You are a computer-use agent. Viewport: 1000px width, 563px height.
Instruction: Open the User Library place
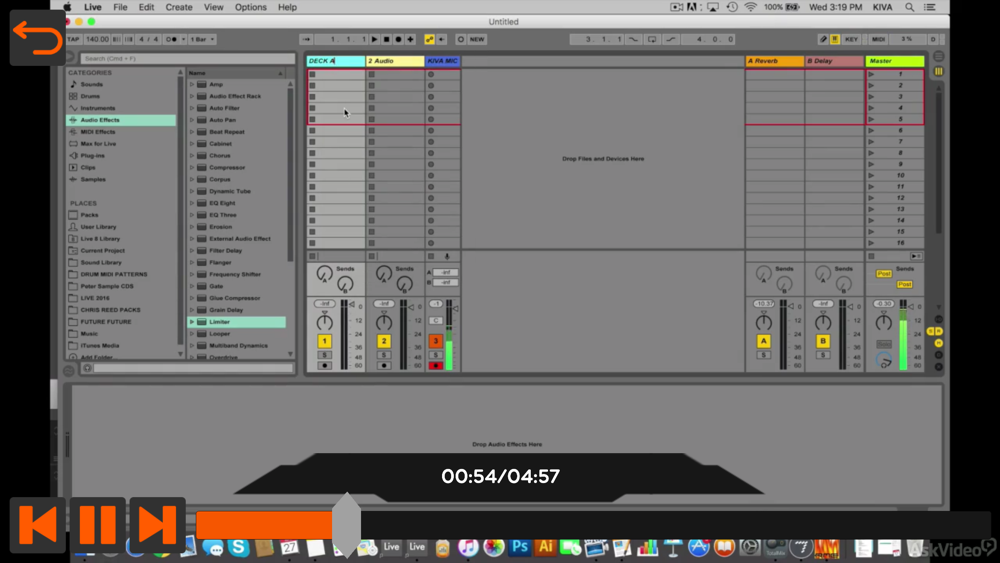(x=98, y=227)
